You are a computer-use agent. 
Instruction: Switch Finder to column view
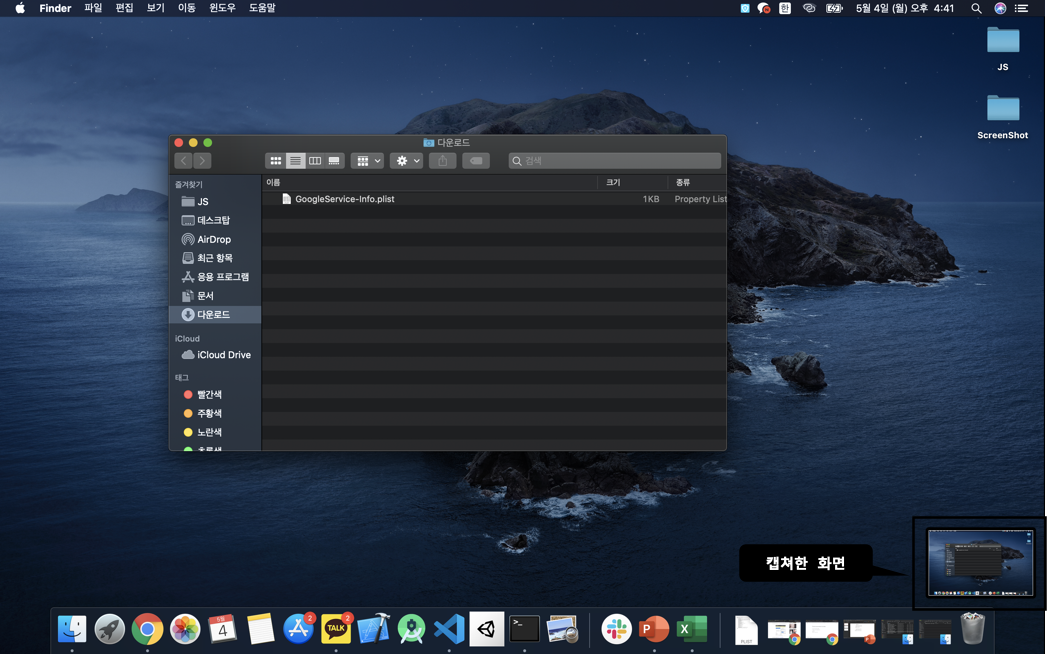click(x=315, y=161)
